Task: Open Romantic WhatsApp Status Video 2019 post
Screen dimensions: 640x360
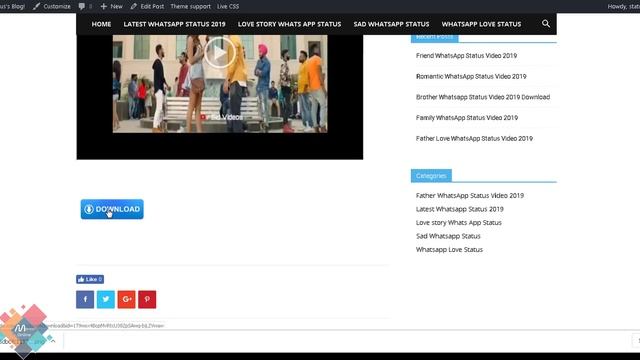Action: (x=471, y=76)
